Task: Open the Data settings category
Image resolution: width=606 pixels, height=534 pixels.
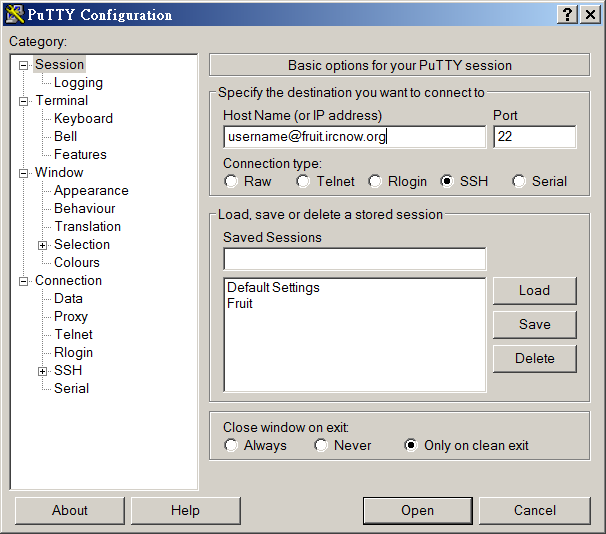Action: 68,298
